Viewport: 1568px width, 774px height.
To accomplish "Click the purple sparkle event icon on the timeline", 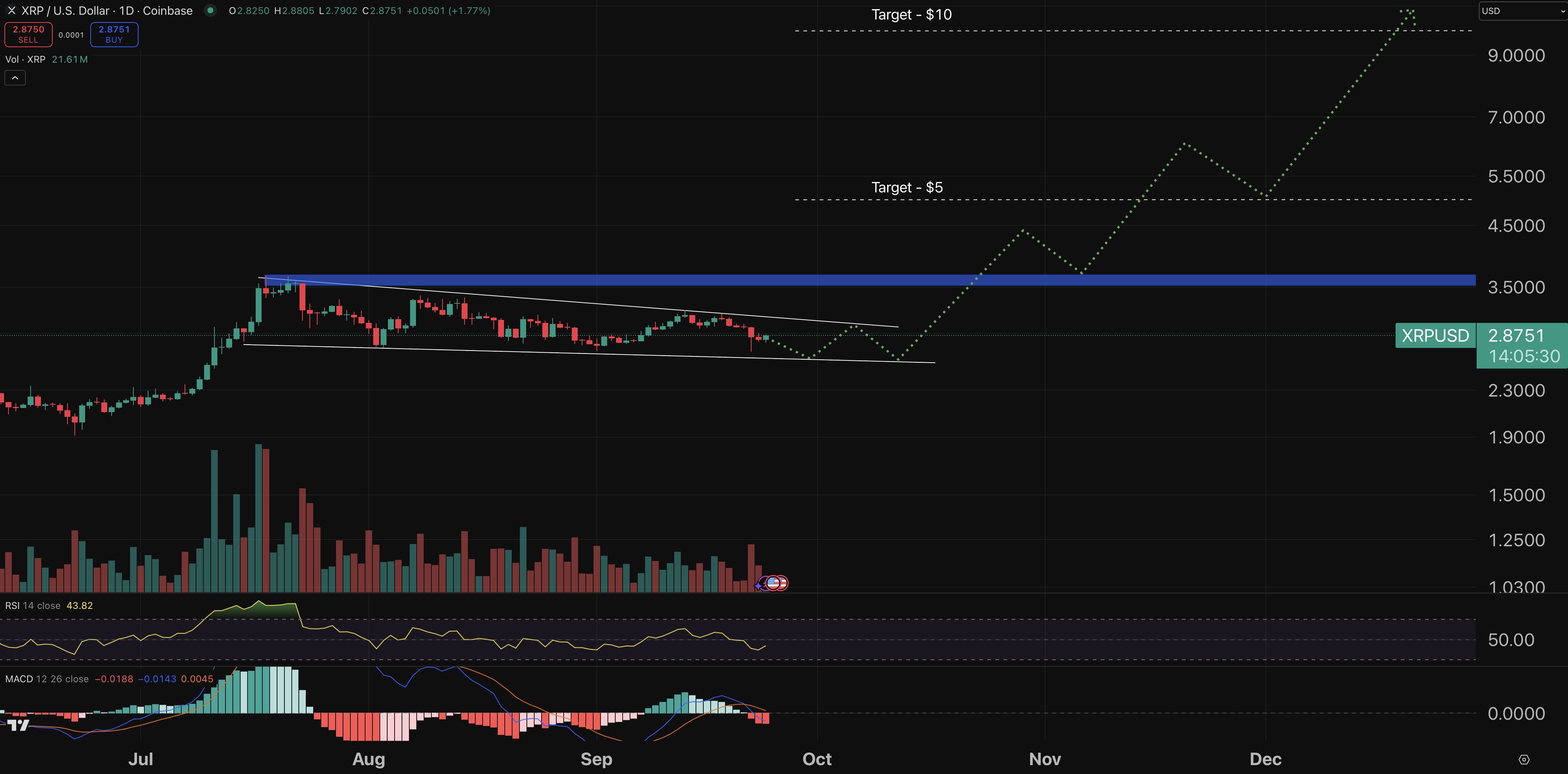I will pyautogui.click(x=758, y=586).
